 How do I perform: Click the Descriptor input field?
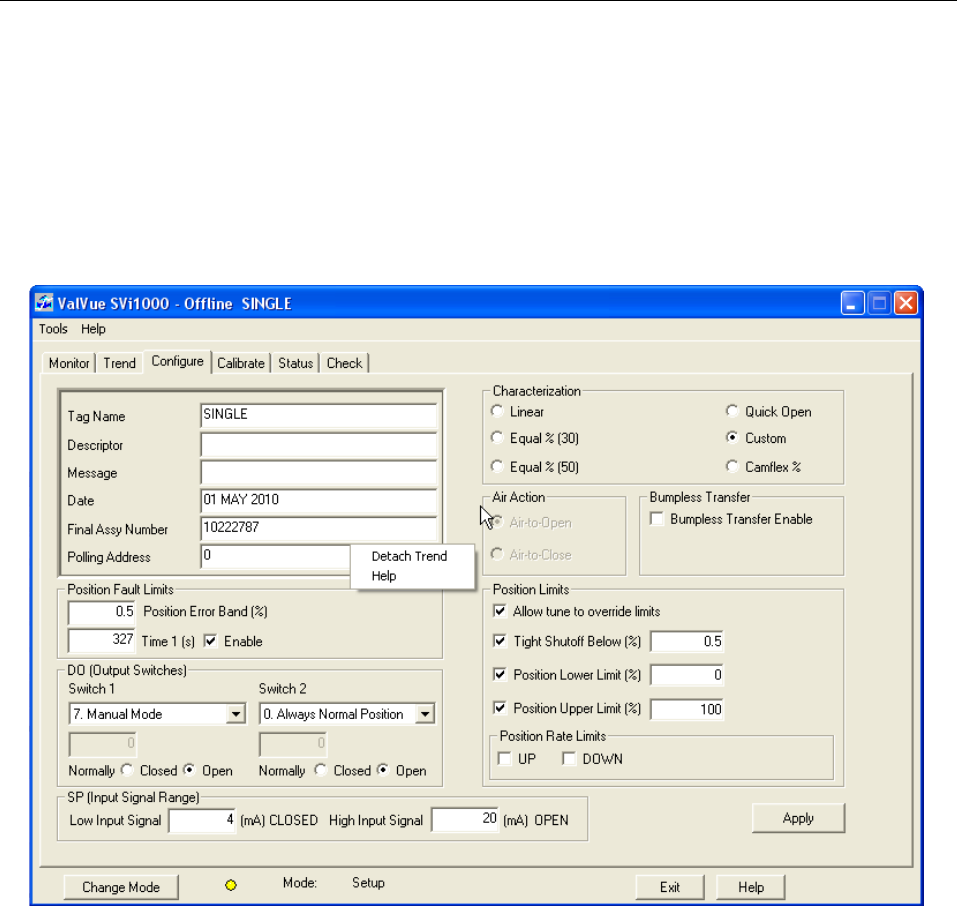[319, 444]
